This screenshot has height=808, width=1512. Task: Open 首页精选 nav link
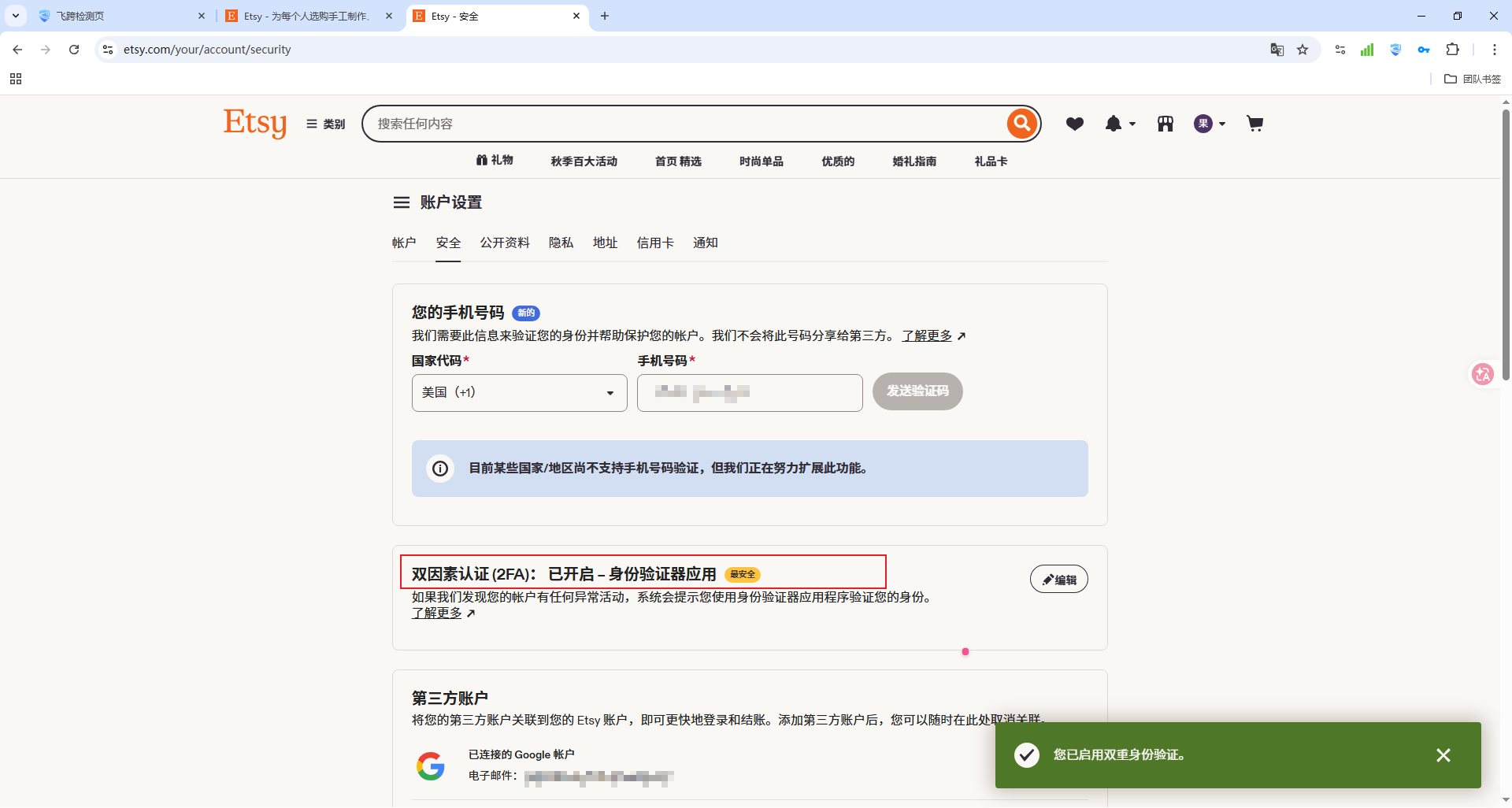(678, 161)
